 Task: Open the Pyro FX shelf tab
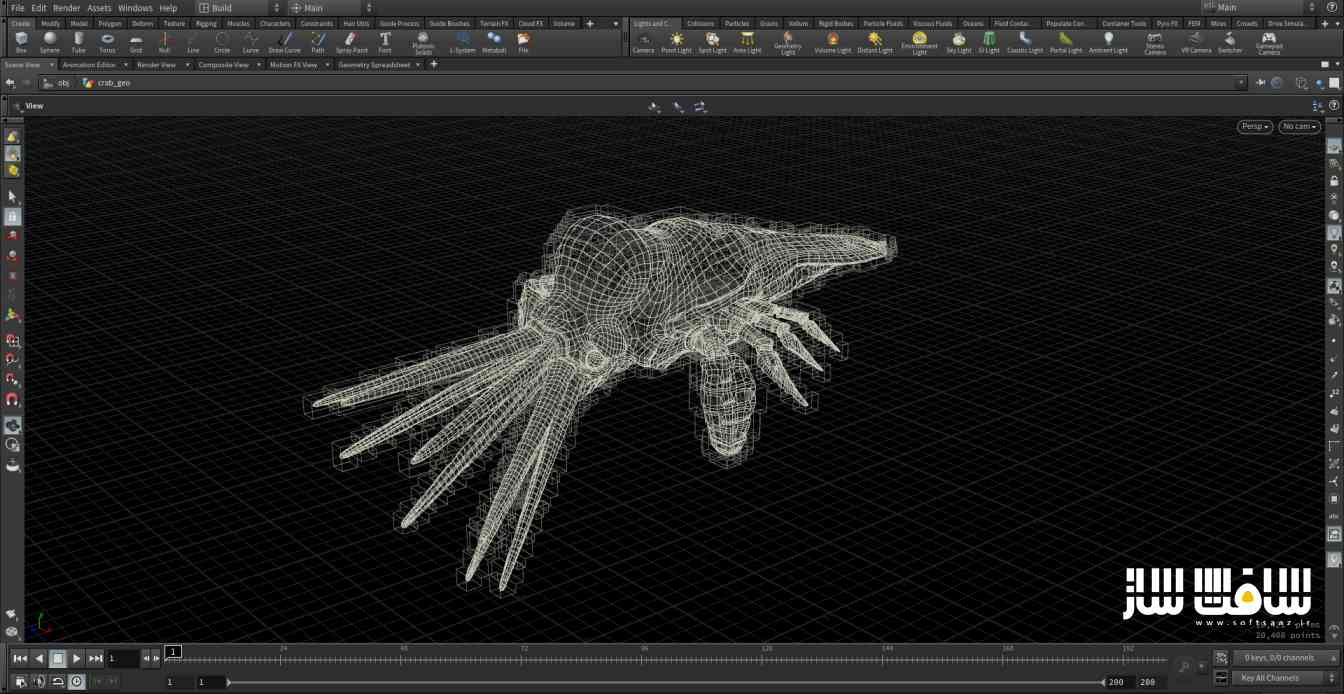point(1167,23)
